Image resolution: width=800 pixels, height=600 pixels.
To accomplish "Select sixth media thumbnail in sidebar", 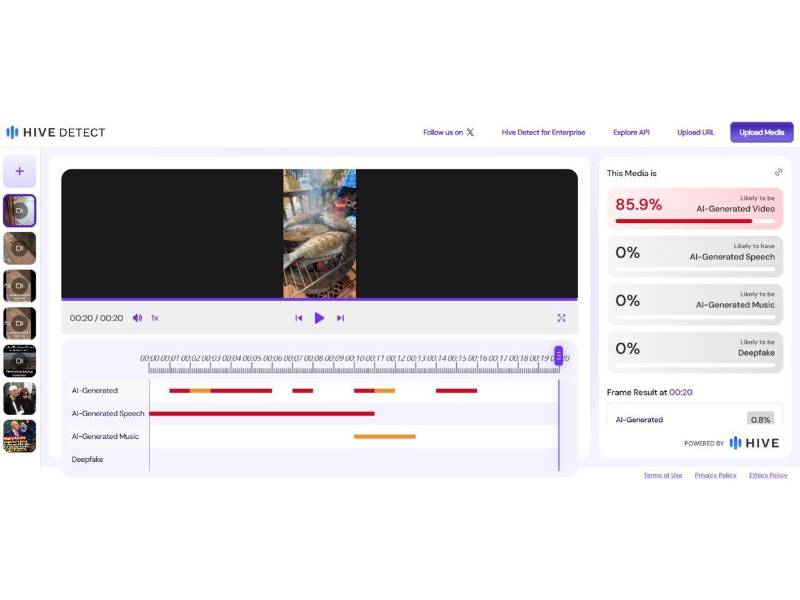I will point(19,398).
